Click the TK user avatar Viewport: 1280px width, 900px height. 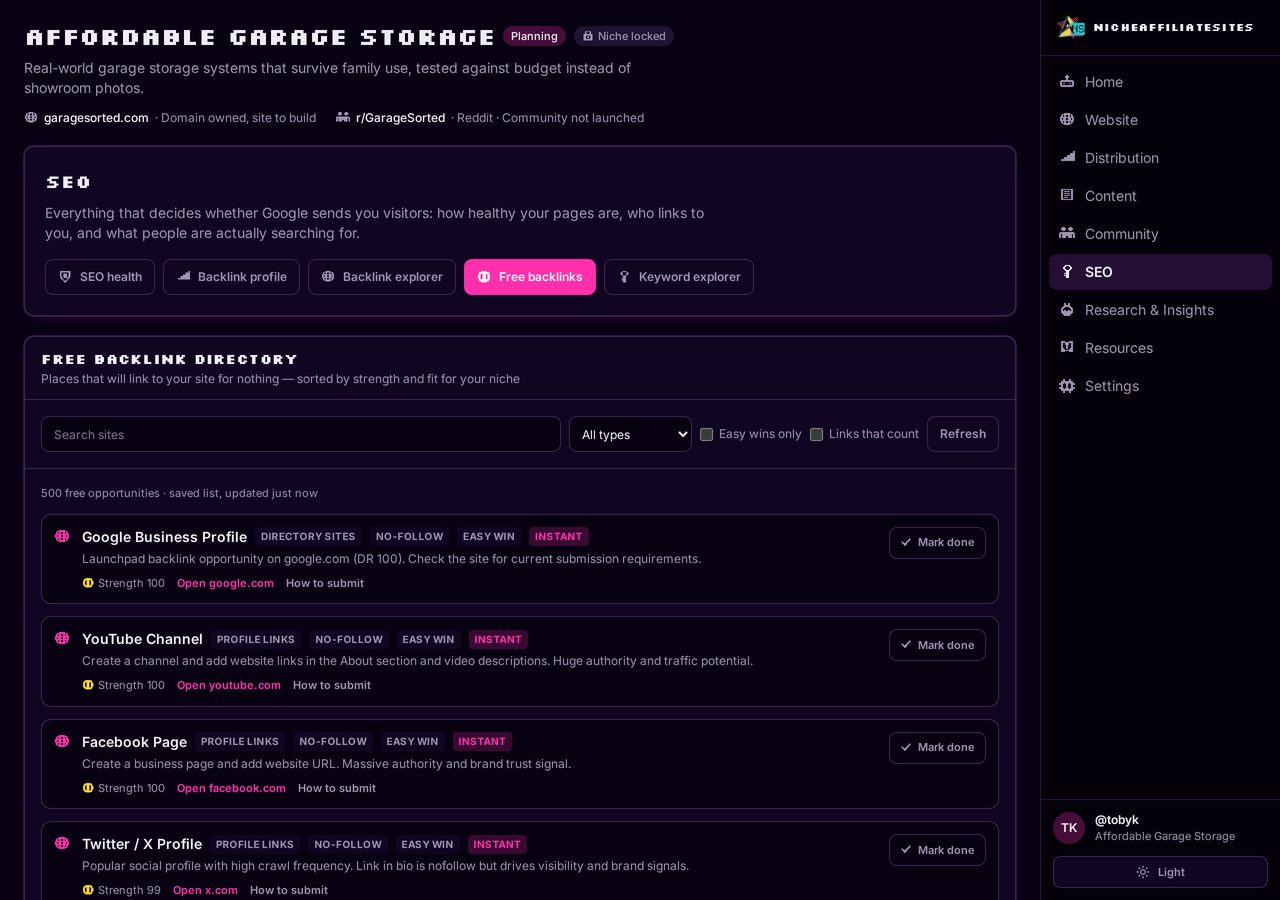(1069, 828)
